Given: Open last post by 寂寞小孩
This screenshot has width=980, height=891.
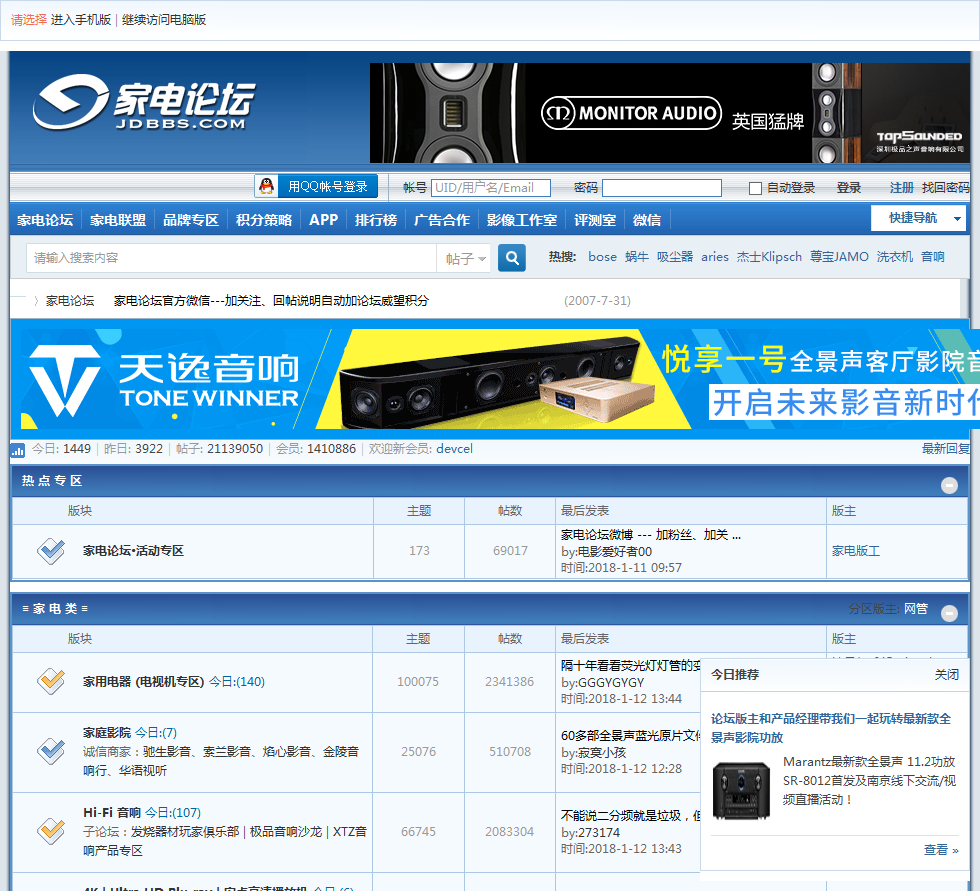Looking at the screenshot, I should tap(630, 735).
